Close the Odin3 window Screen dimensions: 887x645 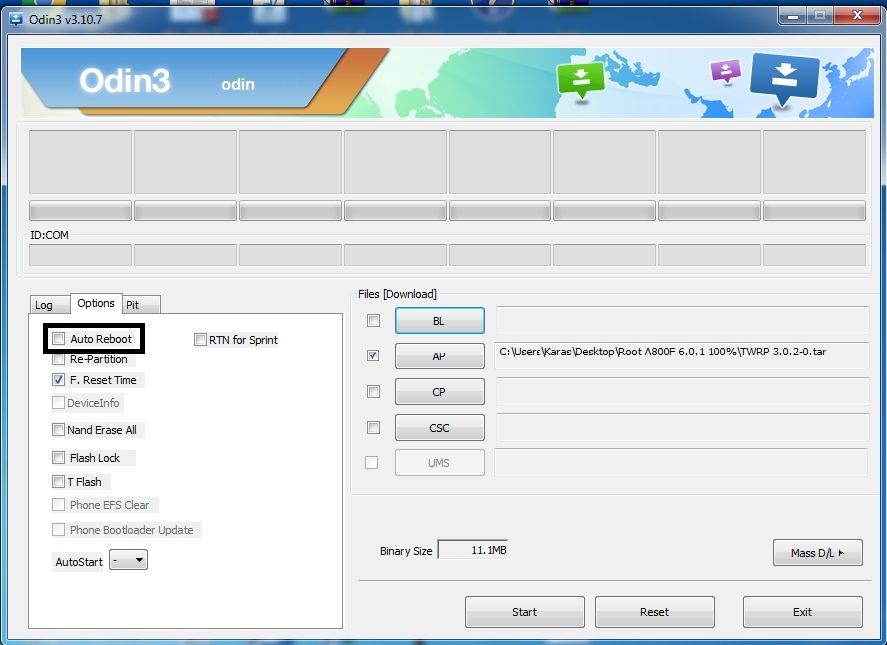point(858,16)
